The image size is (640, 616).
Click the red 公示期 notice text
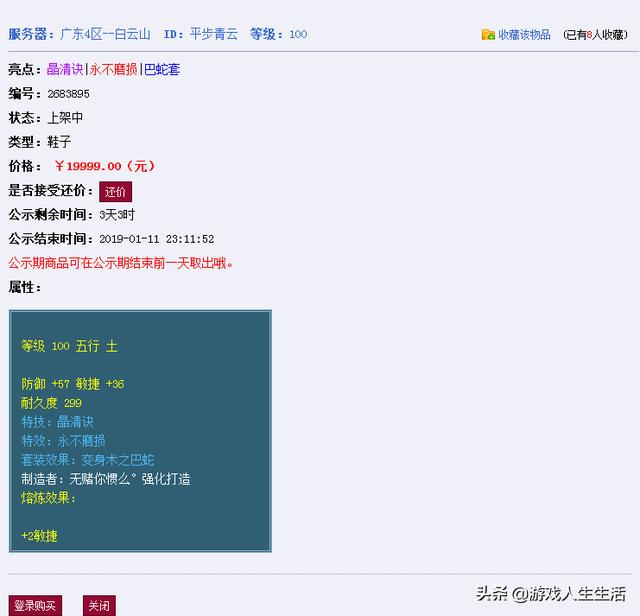[x=121, y=263]
